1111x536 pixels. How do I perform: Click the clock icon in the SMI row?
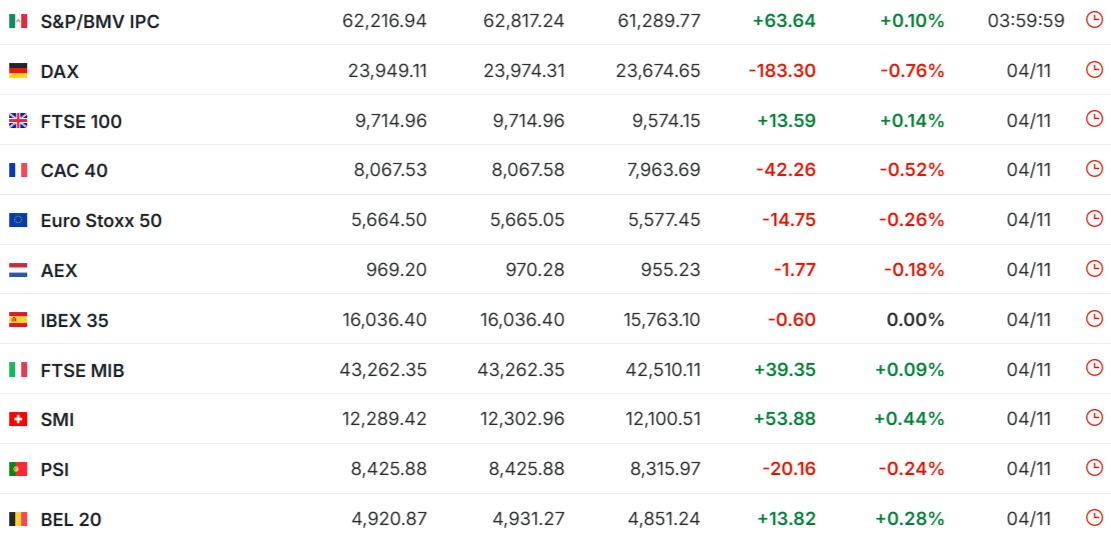(x=1094, y=418)
